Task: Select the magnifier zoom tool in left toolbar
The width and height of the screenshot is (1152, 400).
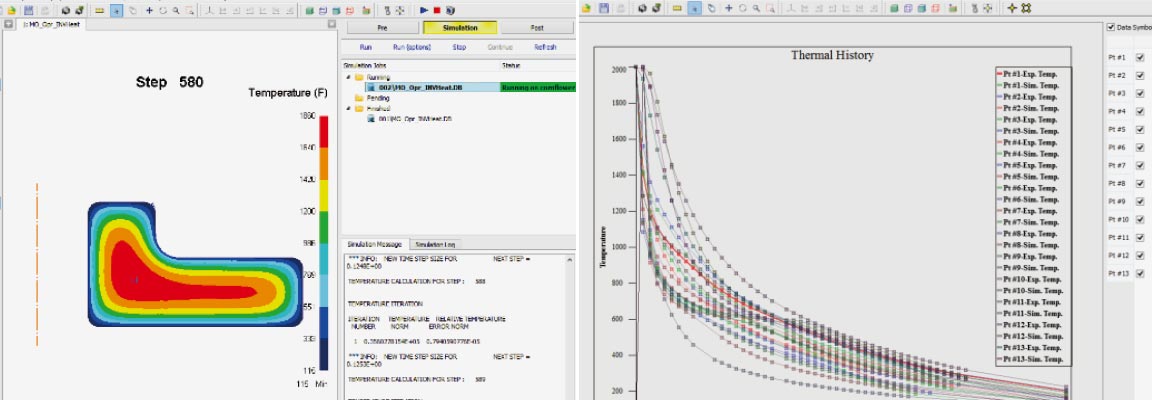Action: (x=175, y=10)
